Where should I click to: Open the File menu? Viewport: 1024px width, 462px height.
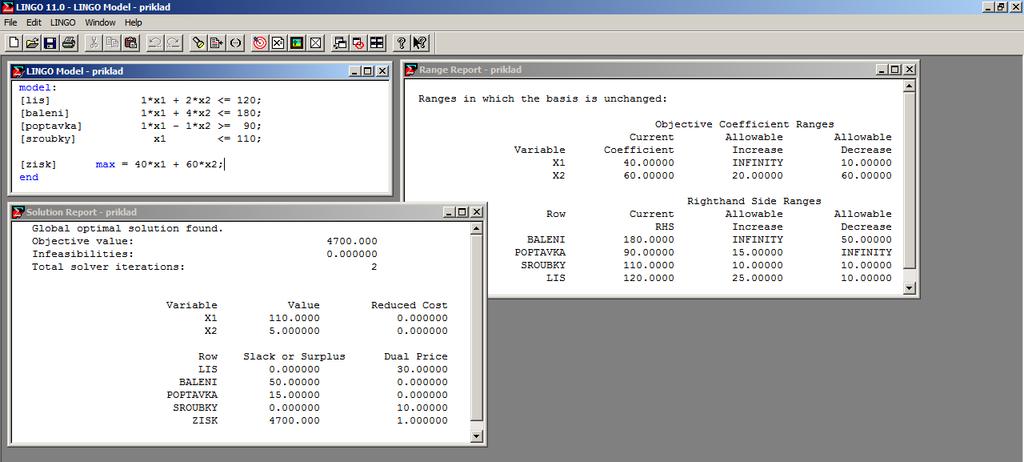[10, 22]
